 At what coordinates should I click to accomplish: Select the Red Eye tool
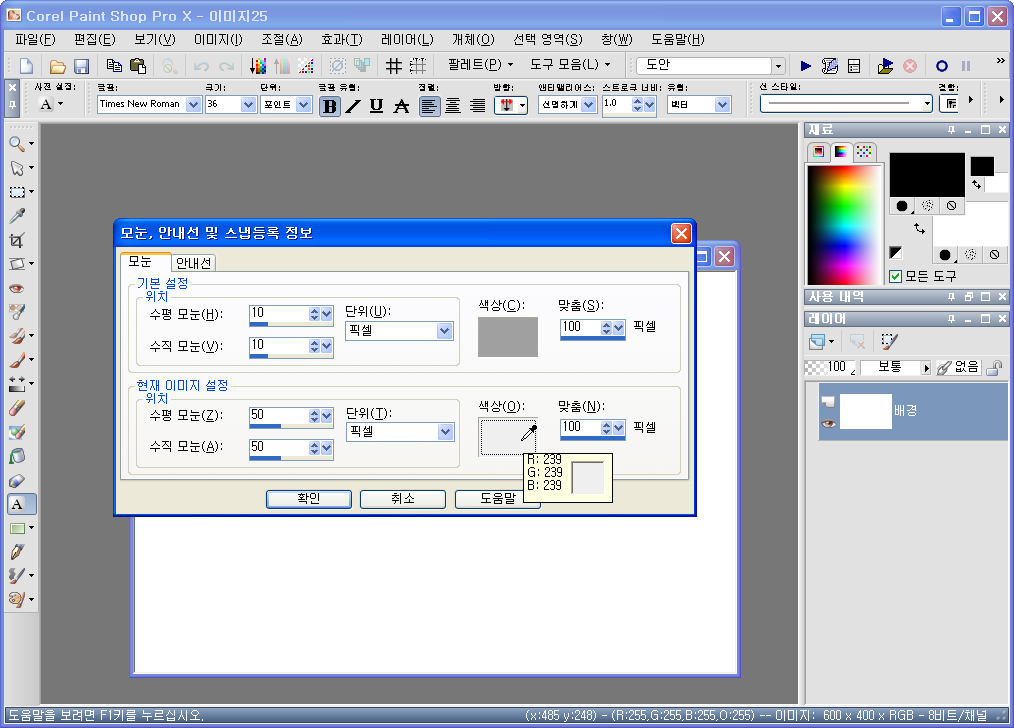[x=17, y=288]
